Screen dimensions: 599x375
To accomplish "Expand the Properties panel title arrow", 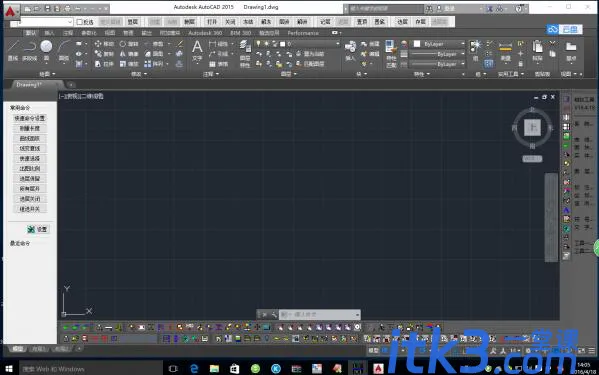I will [x=428, y=74].
